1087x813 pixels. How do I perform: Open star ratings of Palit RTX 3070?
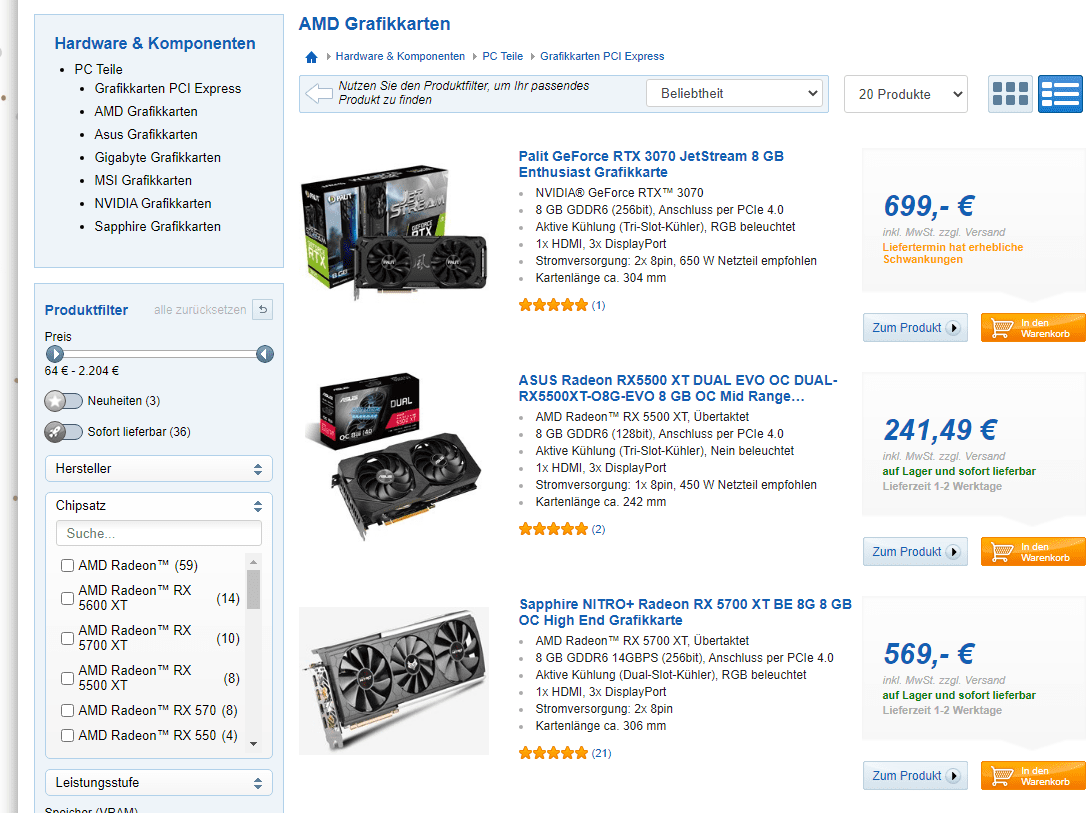click(x=553, y=305)
